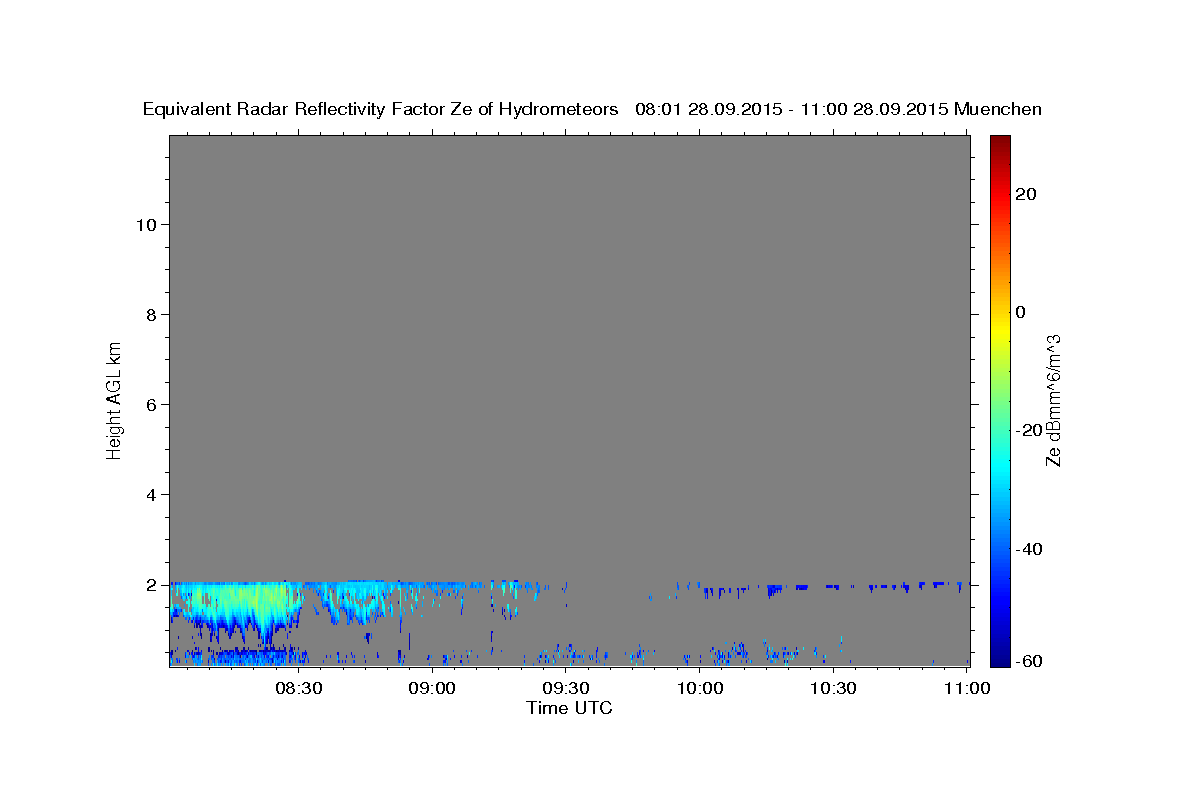Click the 'Ze dBmm^6/m^3' colorbar unit label
Screen dimensions: 1200x800
point(1053,400)
